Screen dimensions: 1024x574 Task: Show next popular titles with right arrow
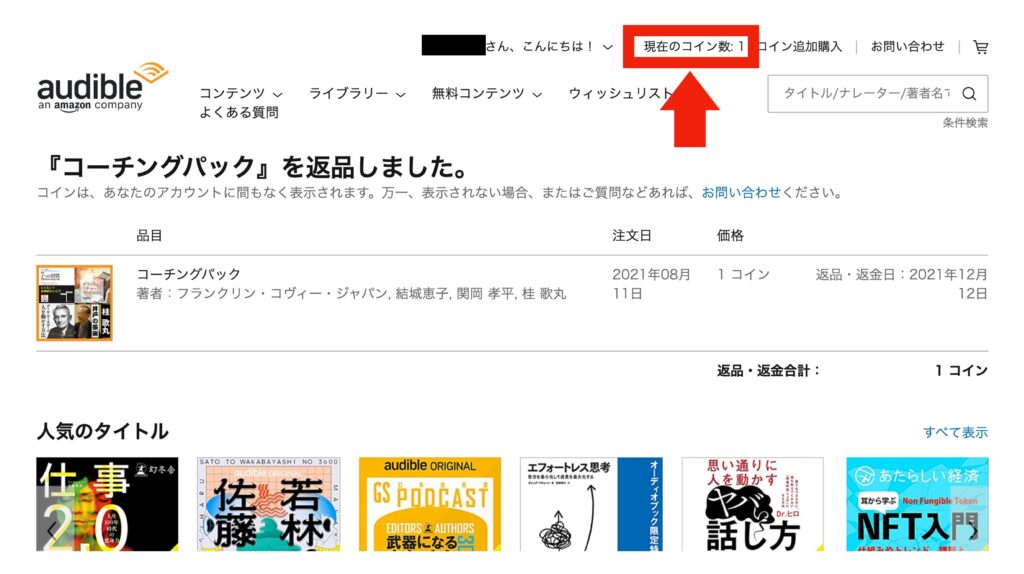(974, 530)
